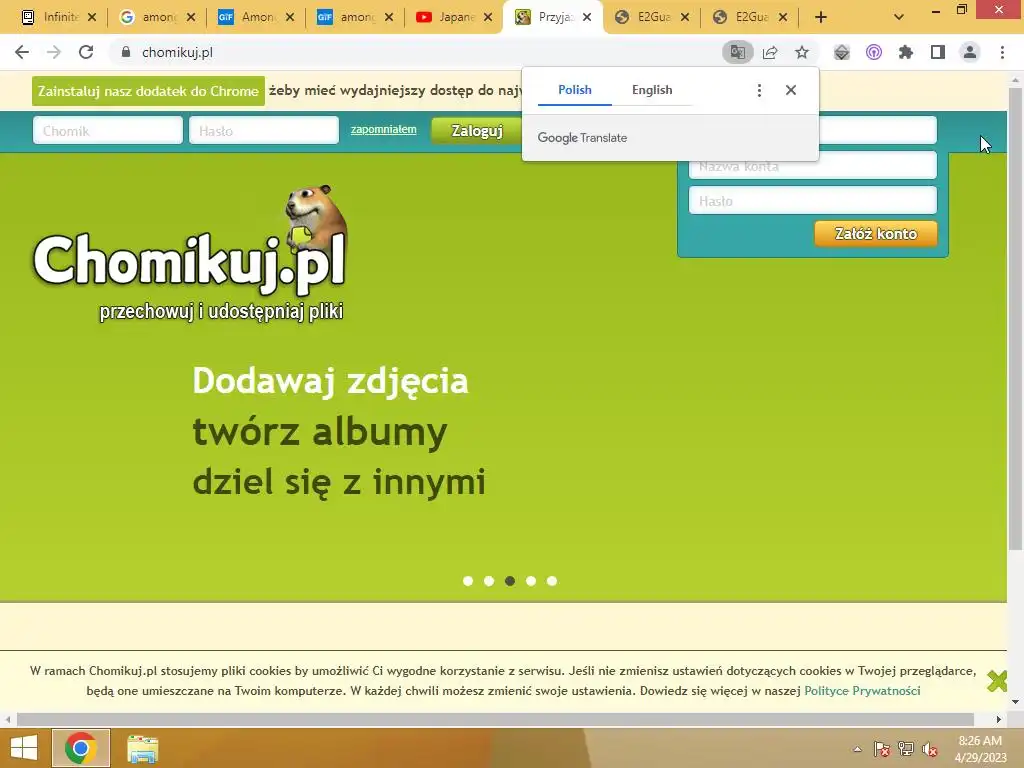Show hidden system tray icons
The image size is (1024, 768).
tap(857, 749)
